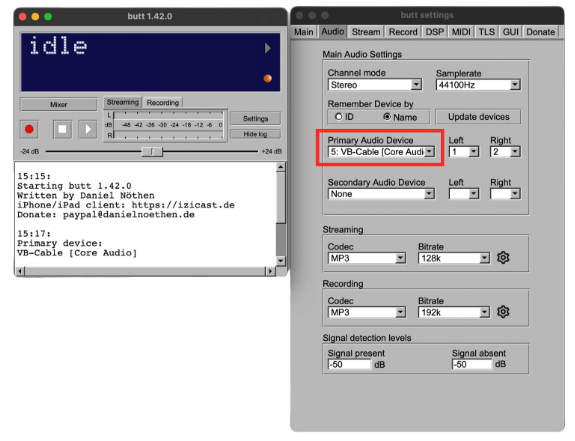Click the Settings button in butt window
Screen dimensions: 575x441
tap(256, 118)
